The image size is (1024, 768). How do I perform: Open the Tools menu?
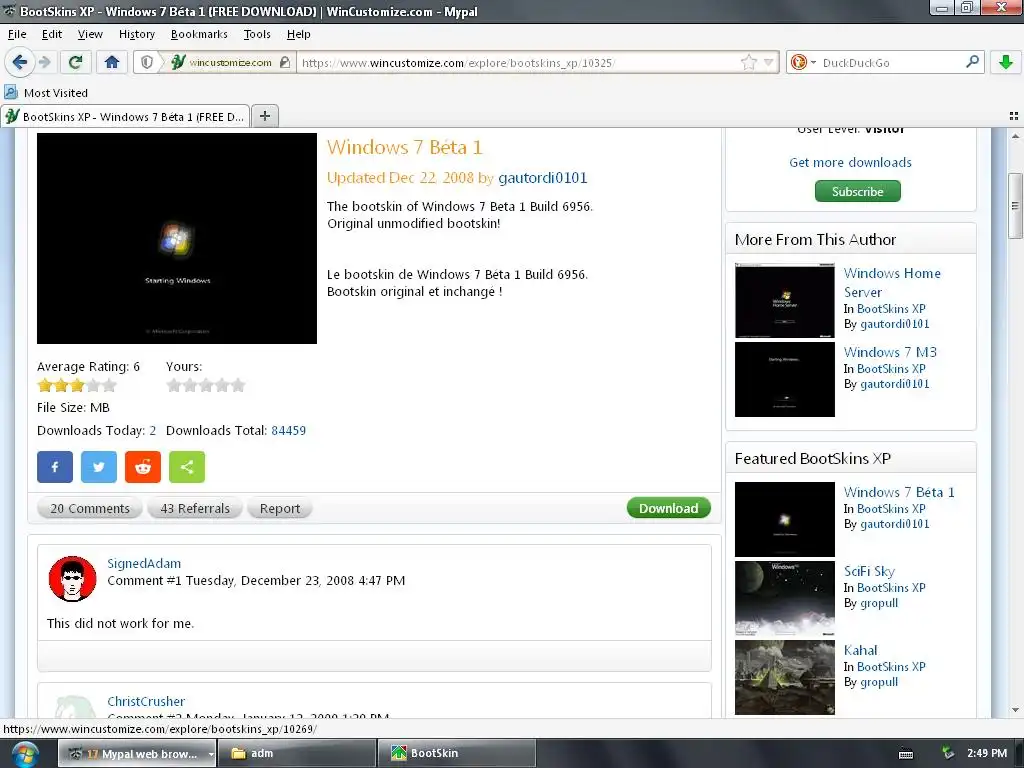pos(257,34)
